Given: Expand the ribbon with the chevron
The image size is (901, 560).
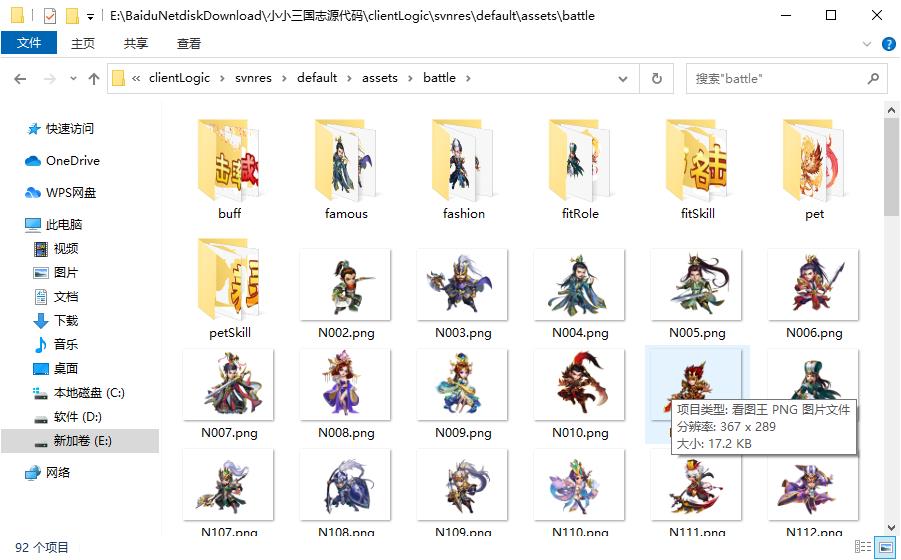Looking at the screenshot, I should point(868,43).
